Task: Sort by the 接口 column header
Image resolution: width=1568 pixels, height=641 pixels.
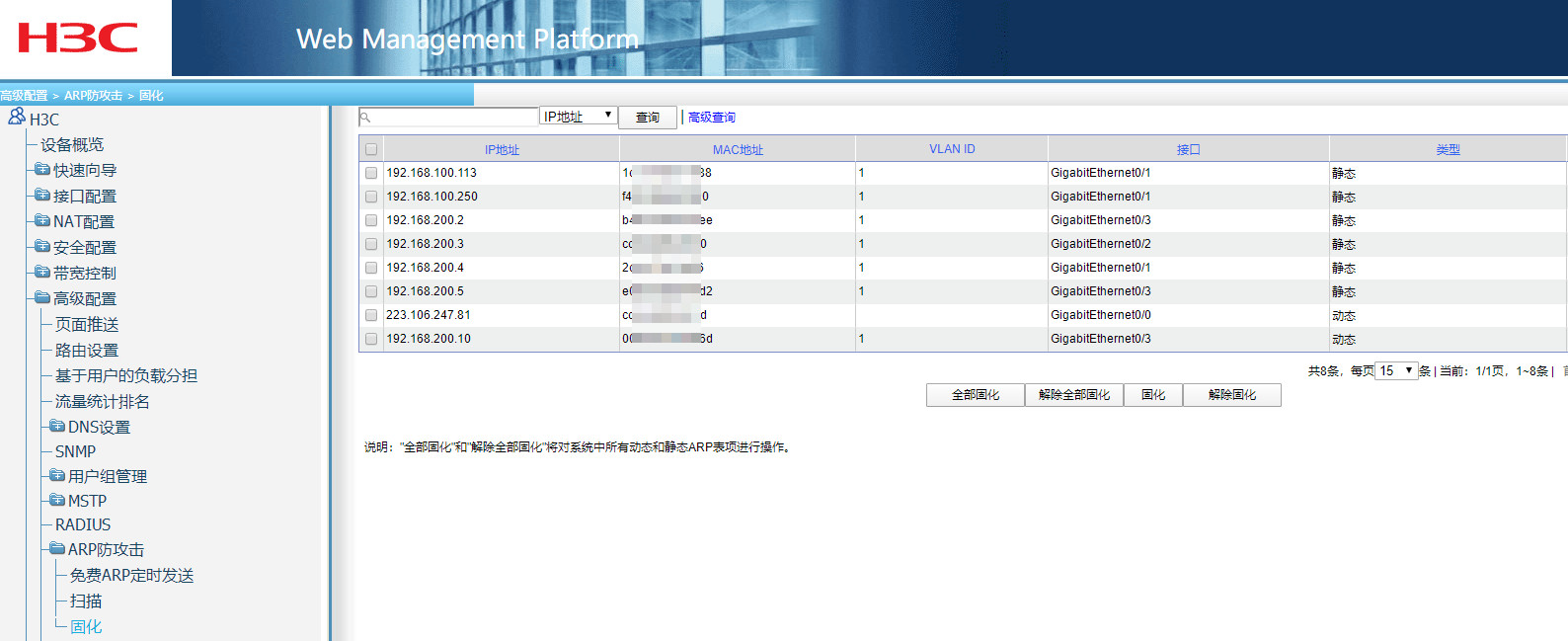Action: [x=1189, y=150]
